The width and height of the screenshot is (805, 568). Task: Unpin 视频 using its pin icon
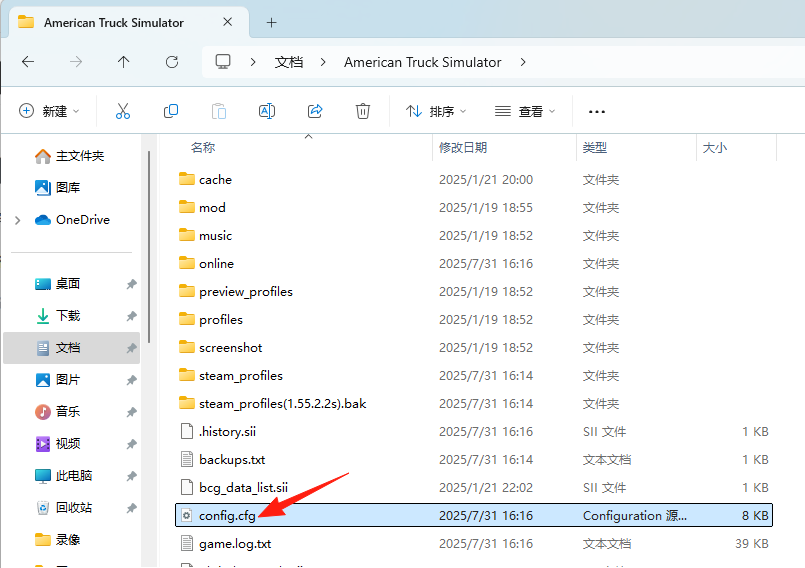pyautogui.click(x=131, y=444)
